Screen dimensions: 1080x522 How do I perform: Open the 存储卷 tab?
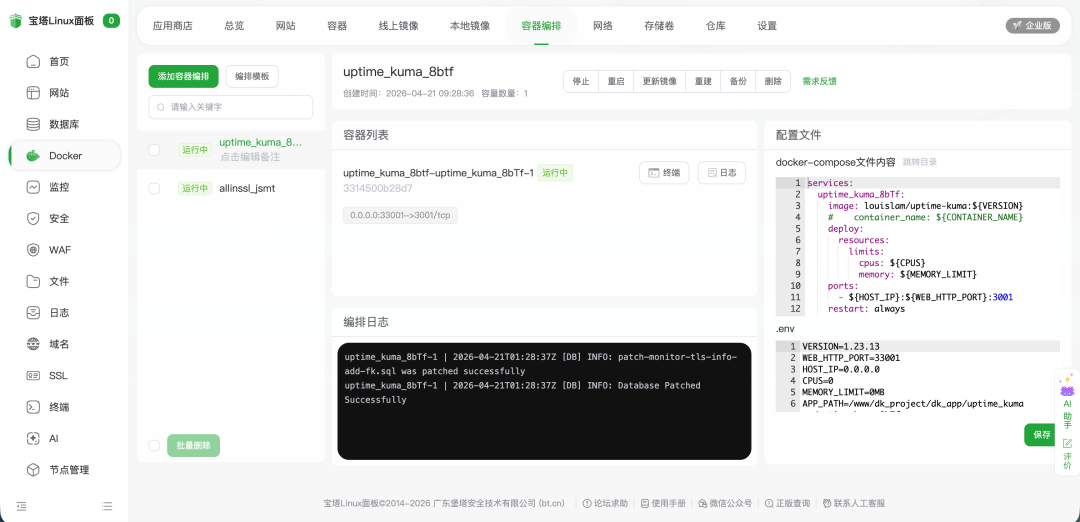tap(659, 26)
